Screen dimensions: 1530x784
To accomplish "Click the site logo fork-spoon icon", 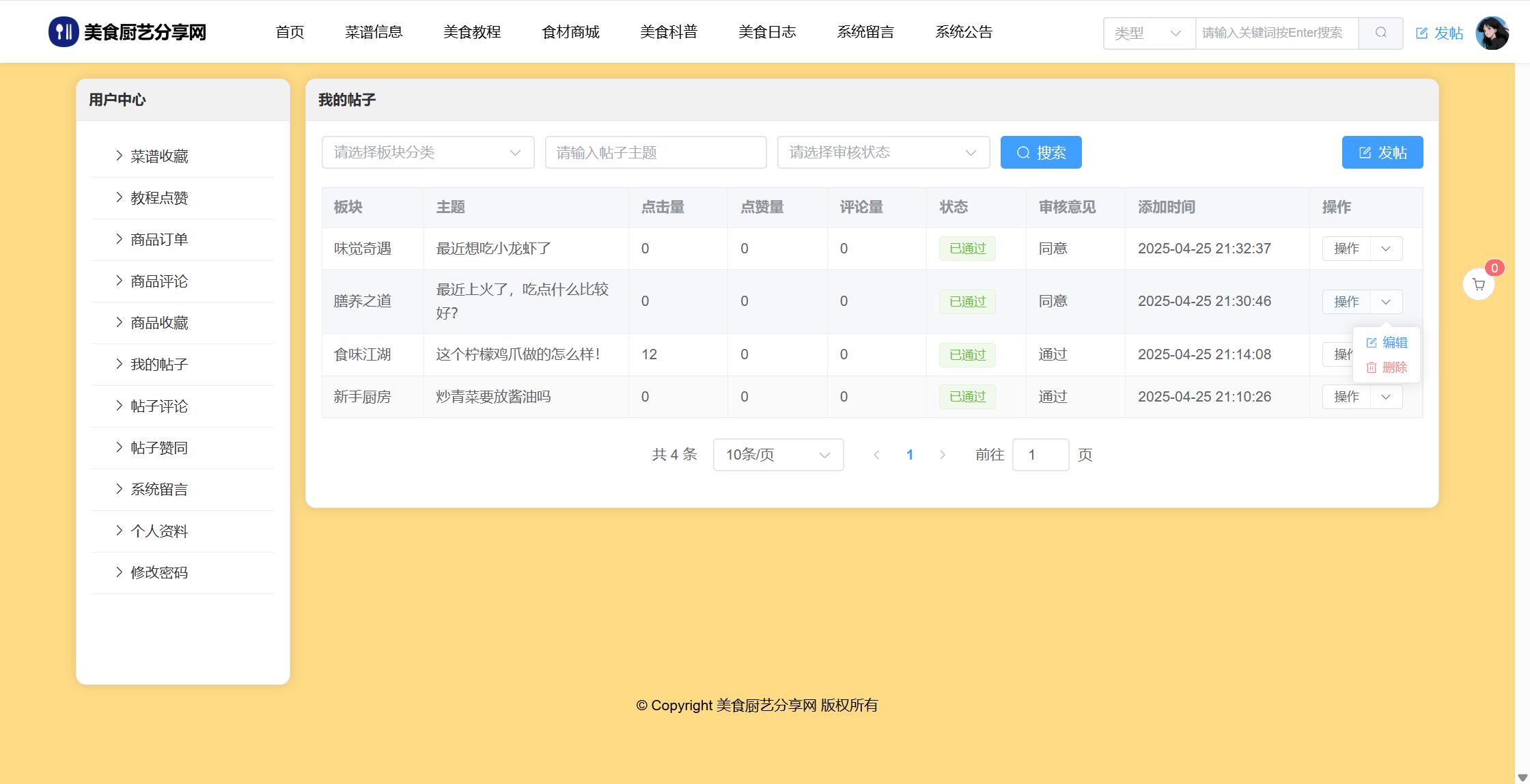I will tap(64, 32).
